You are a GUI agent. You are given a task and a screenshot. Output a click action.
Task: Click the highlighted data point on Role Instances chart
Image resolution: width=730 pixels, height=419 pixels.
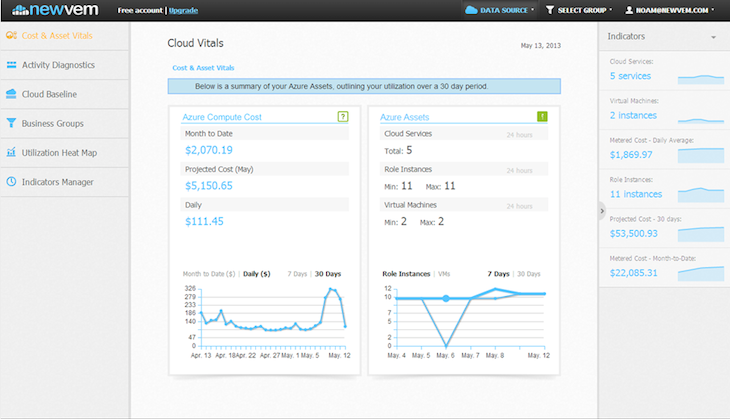coord(446,298)
